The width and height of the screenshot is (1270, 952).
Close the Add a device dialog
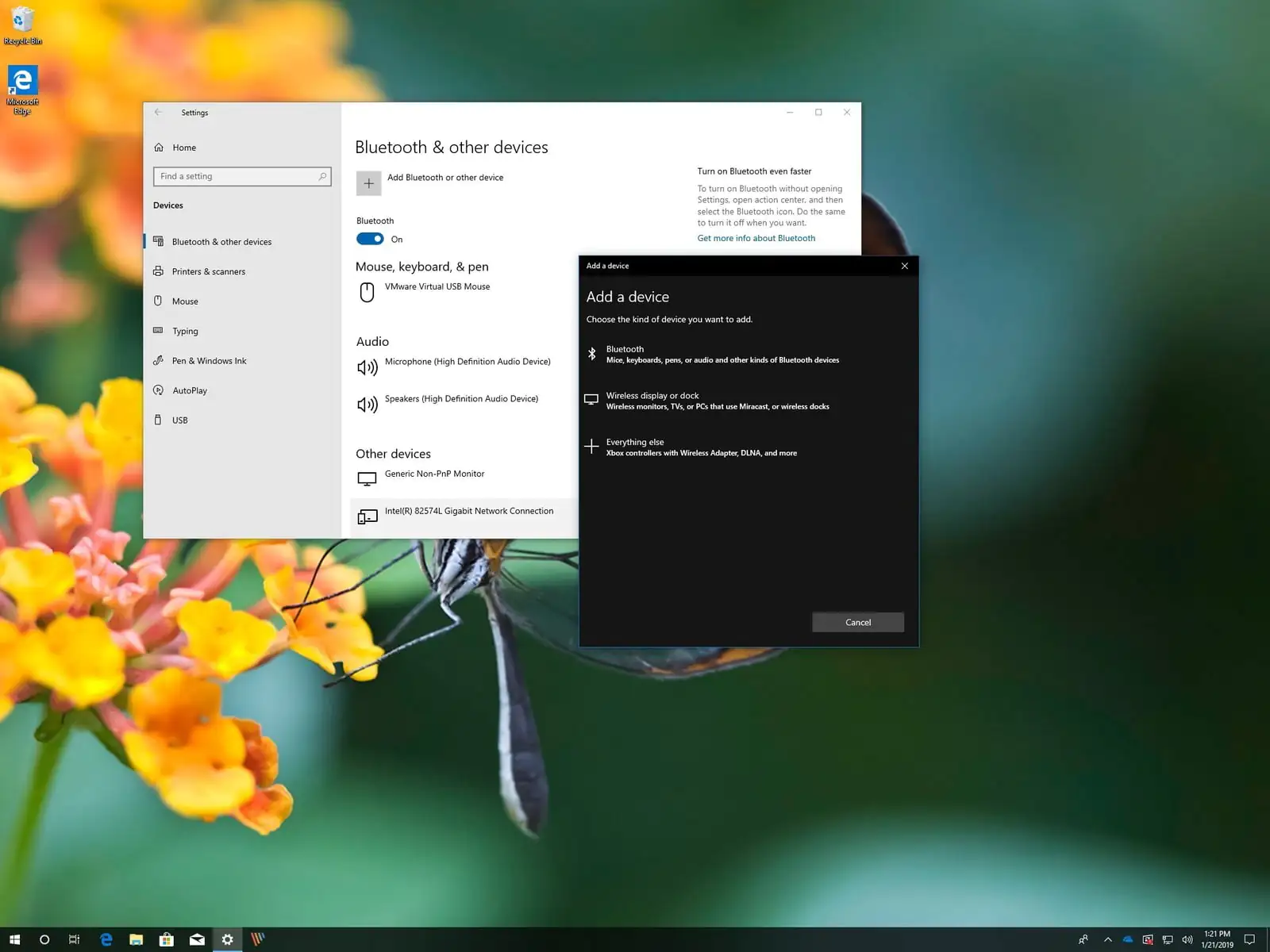(904, 266)
